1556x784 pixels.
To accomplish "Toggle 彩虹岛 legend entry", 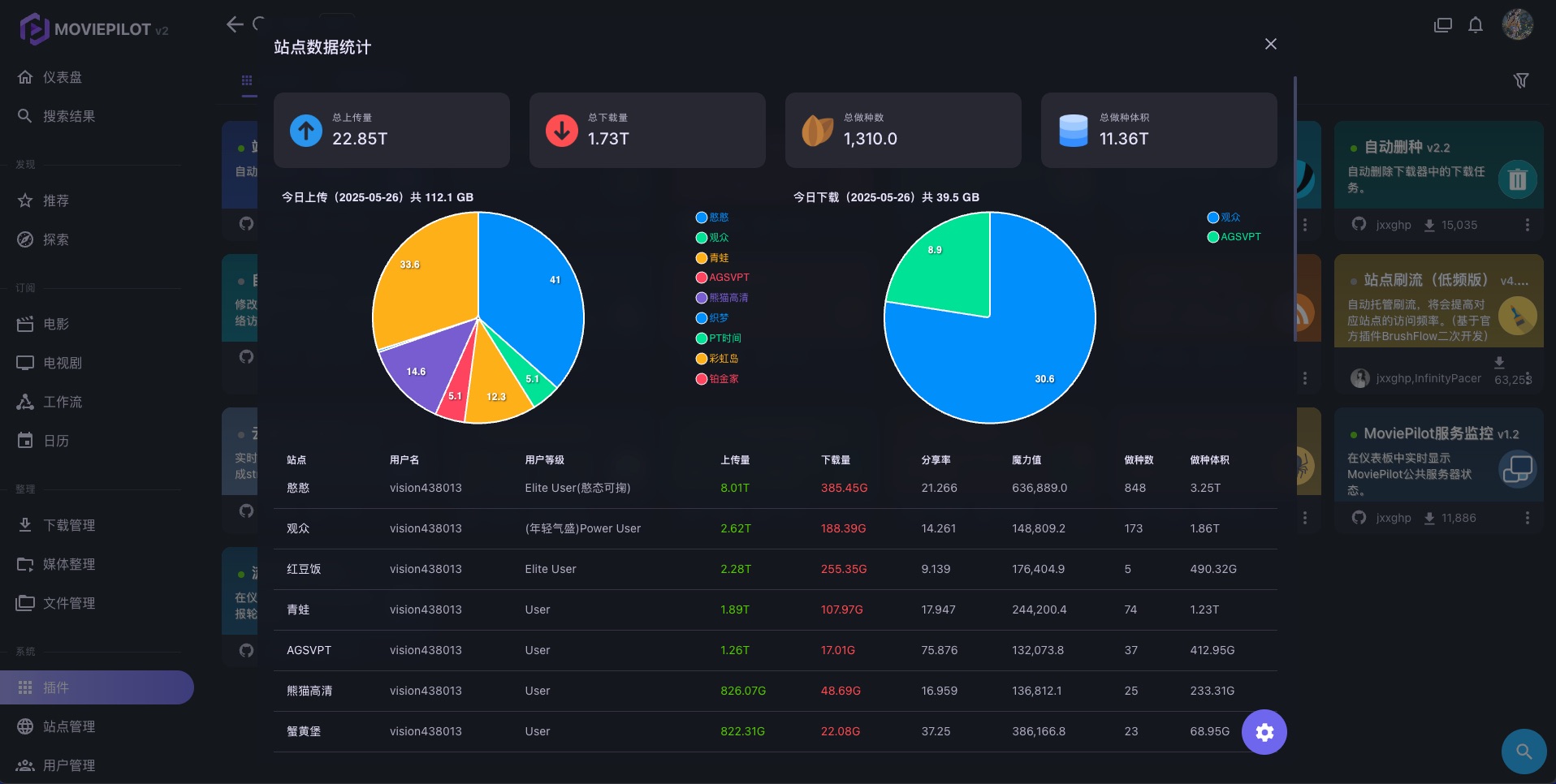I will 717,359.
